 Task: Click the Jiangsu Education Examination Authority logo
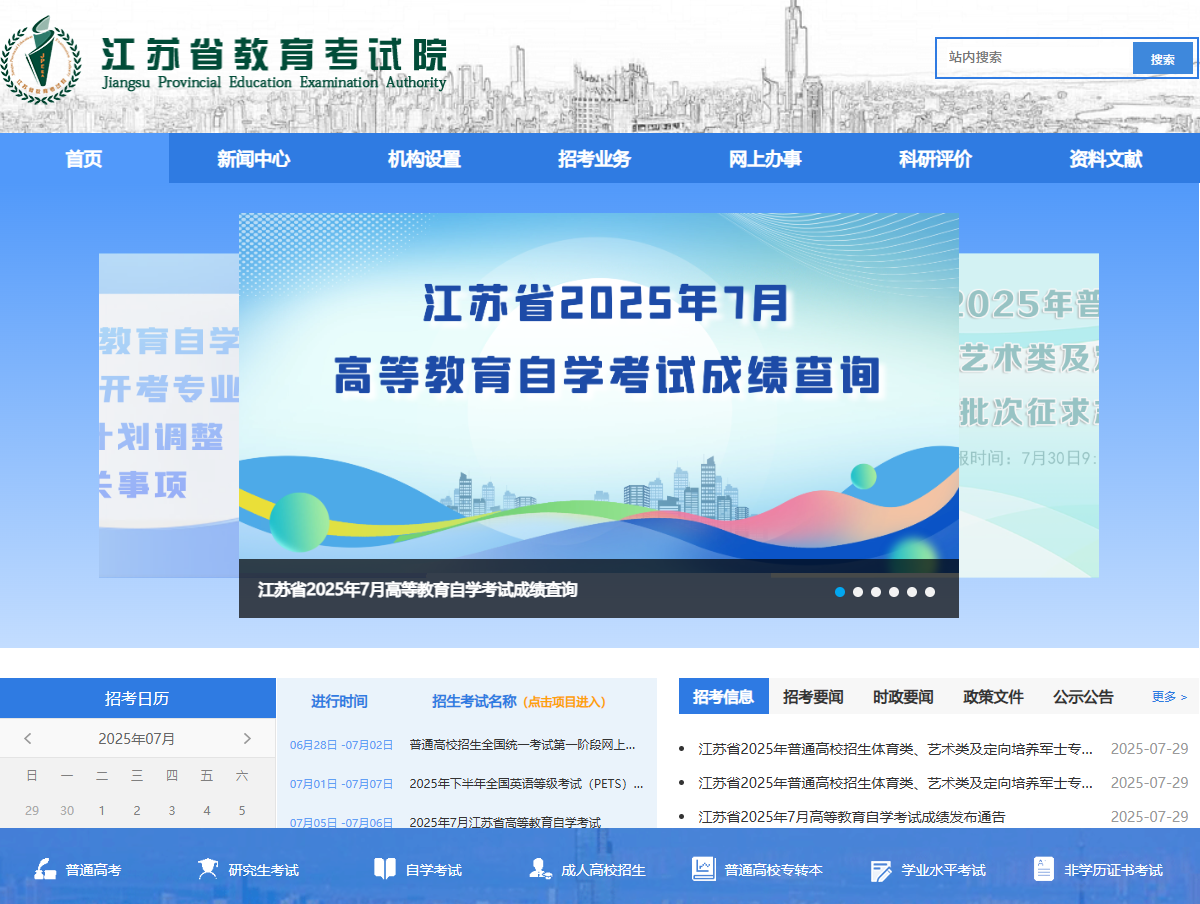41,60
